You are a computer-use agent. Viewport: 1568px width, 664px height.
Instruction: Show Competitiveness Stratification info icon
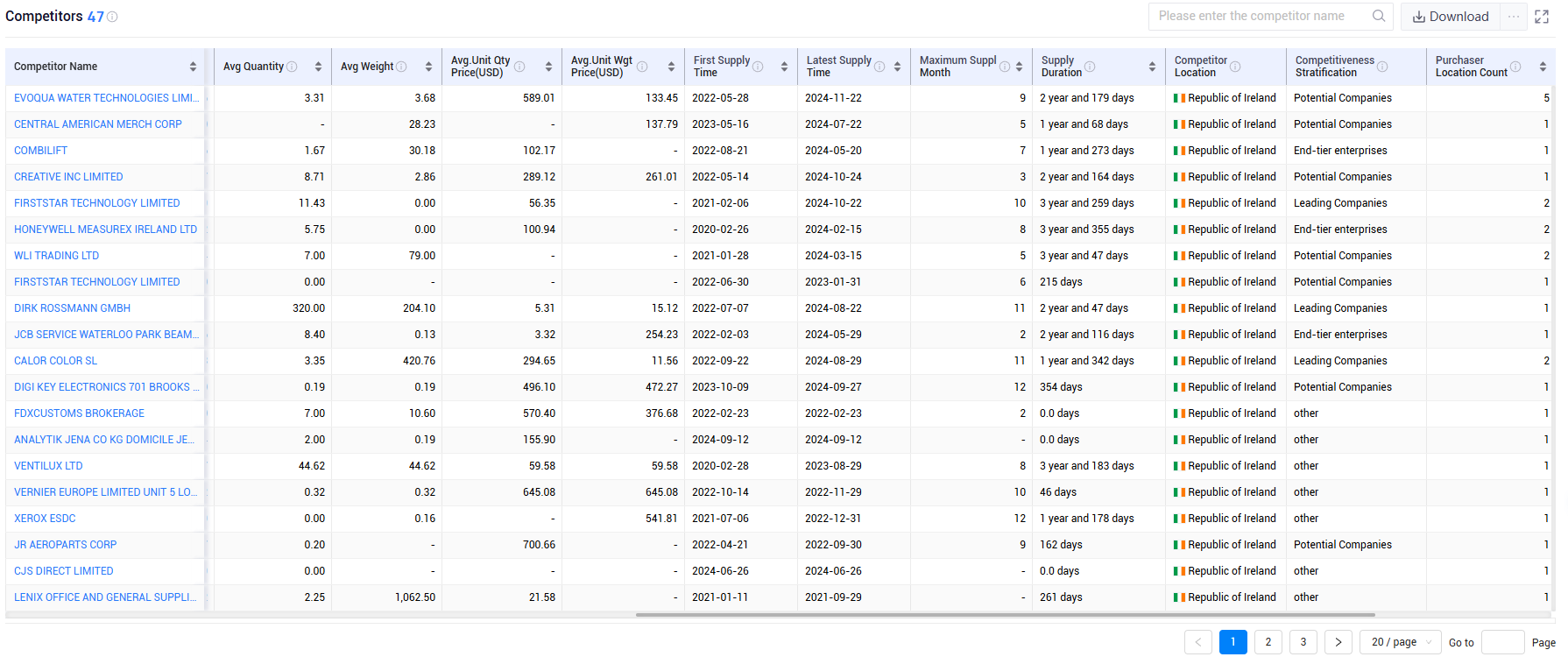[x=1381, y=67]
